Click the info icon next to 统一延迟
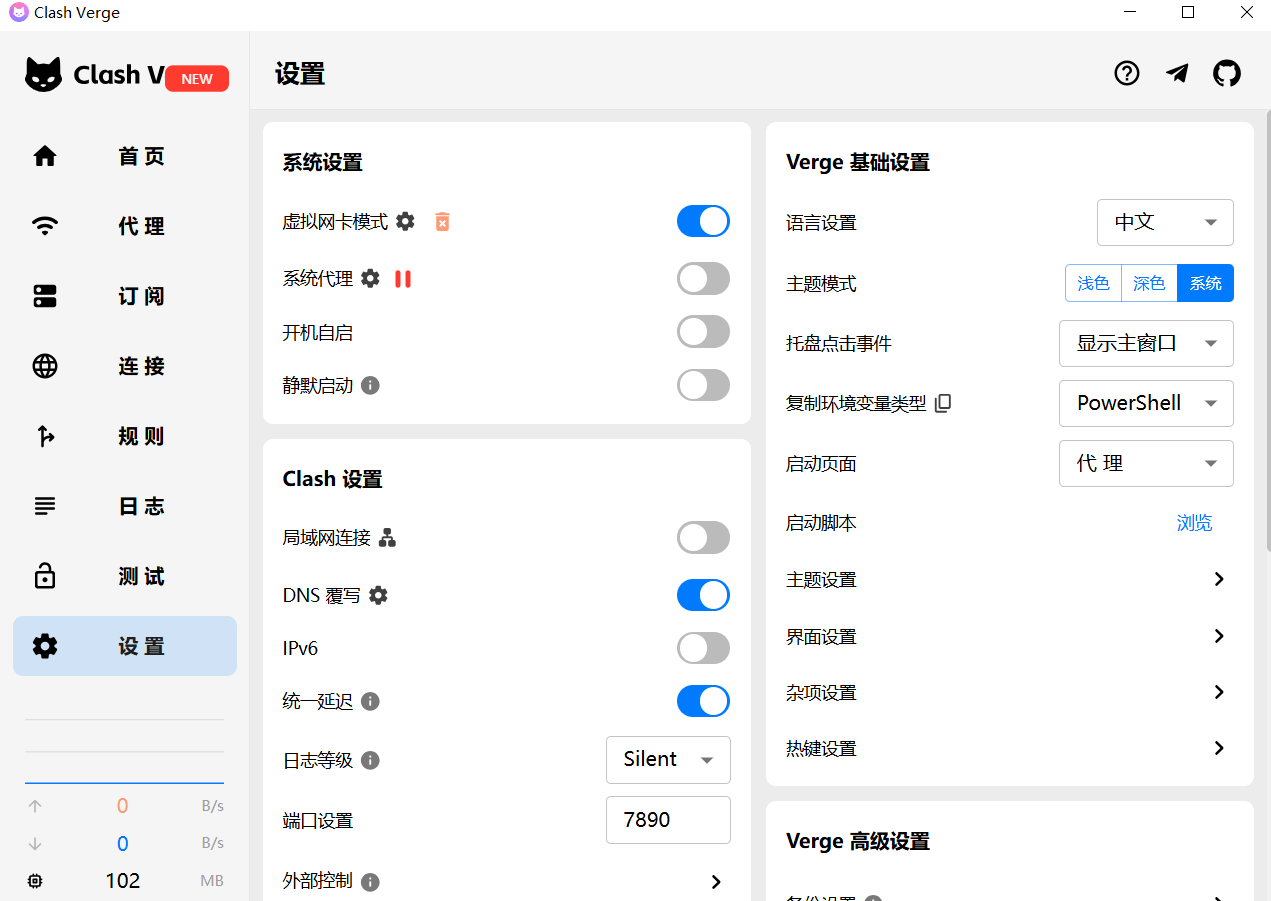The width and height of the screenshot is (1271, 901). (370, 701)
